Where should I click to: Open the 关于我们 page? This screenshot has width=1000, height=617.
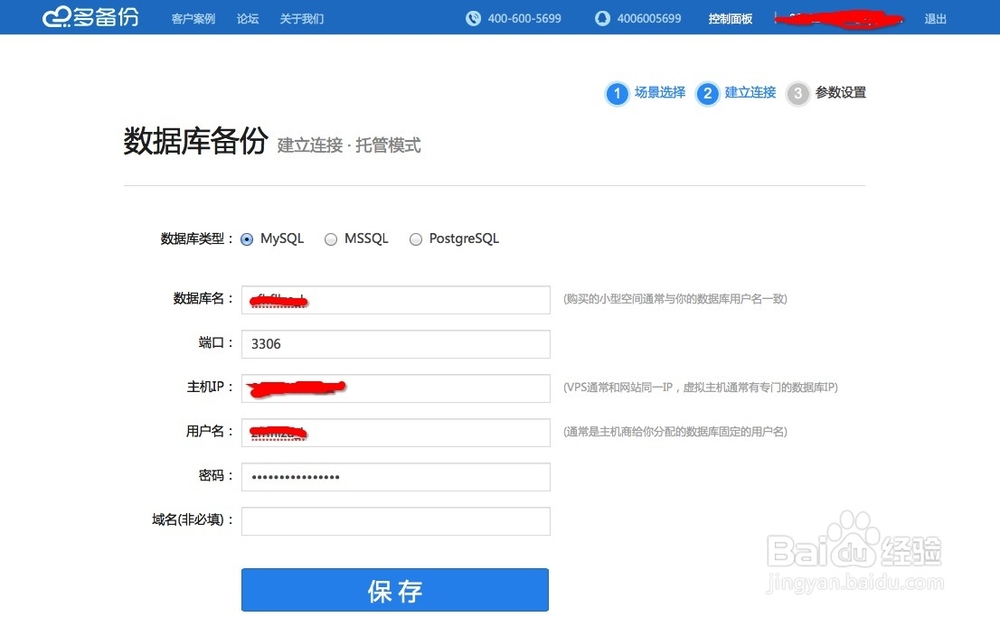click(301, 17)
